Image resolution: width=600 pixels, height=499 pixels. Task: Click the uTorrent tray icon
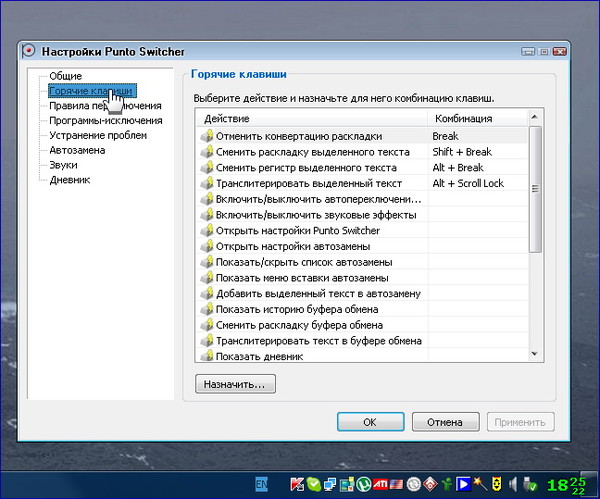tap(363, 484)
